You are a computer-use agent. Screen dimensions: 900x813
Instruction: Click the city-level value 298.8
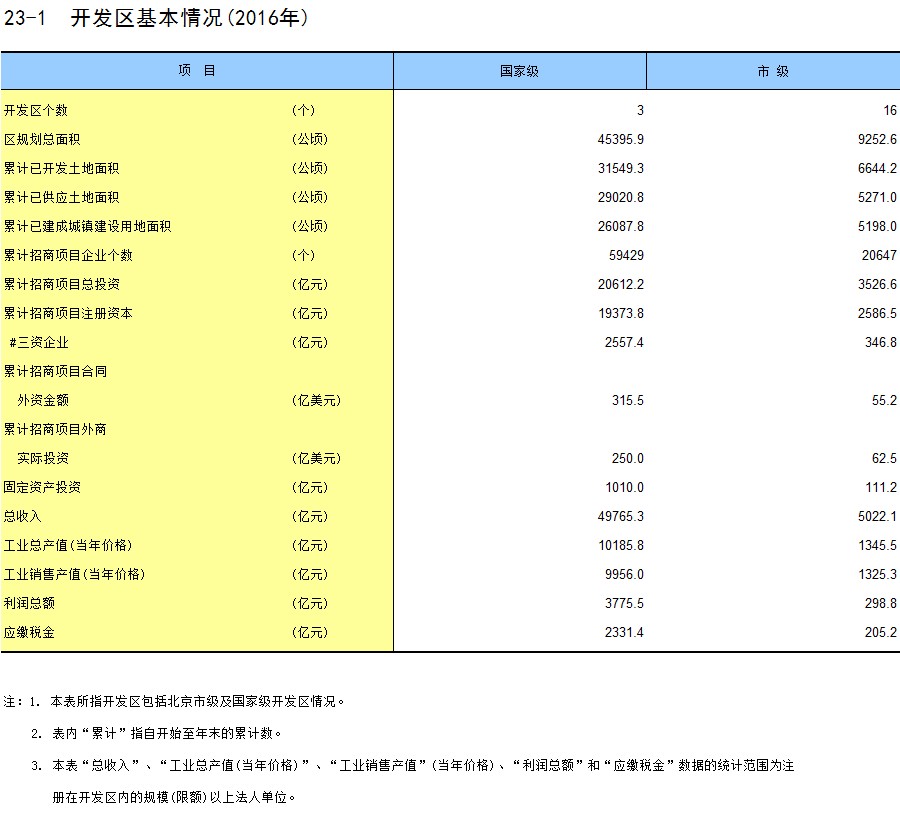coord(880,603)
